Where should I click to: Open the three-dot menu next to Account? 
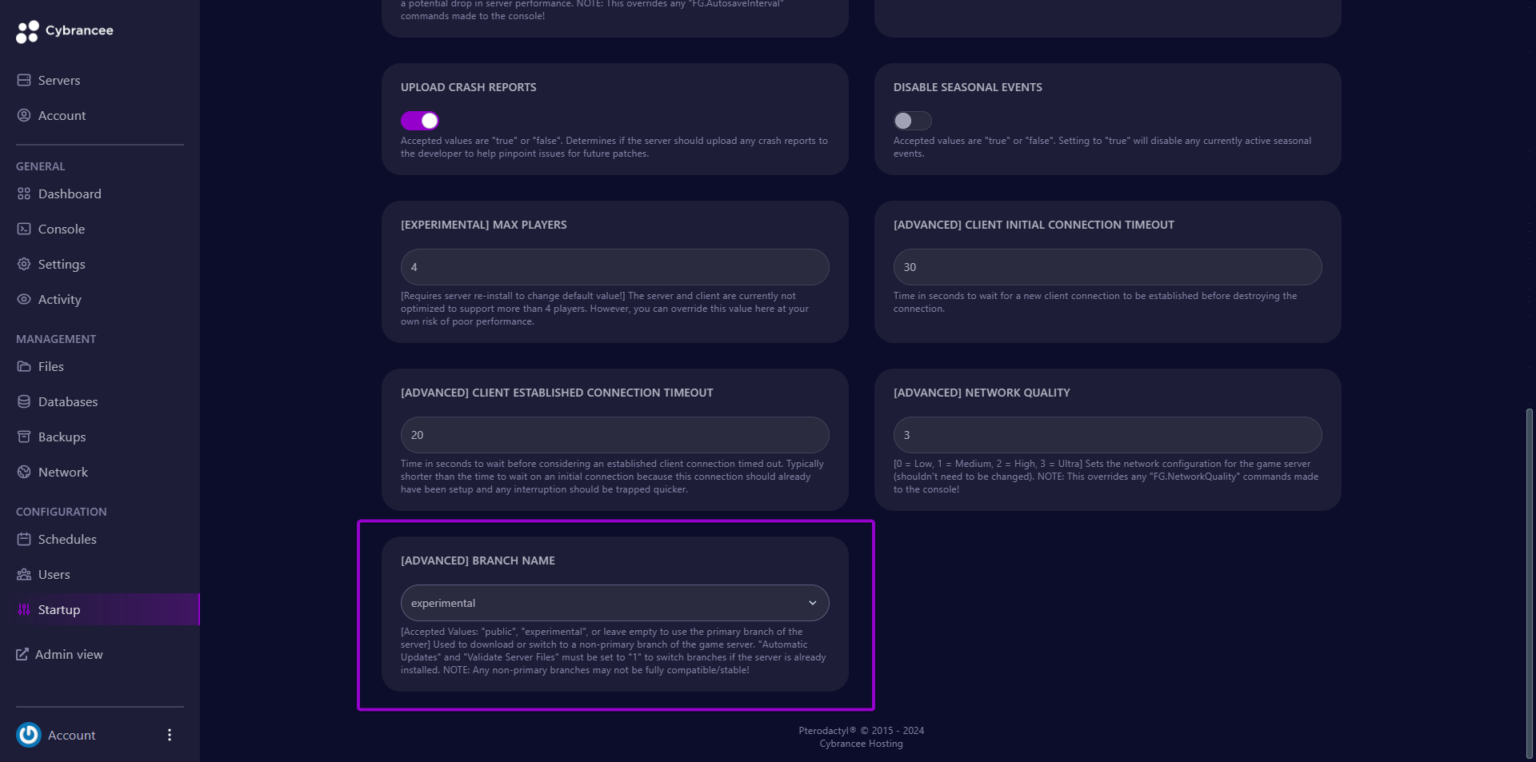(169, 734)
